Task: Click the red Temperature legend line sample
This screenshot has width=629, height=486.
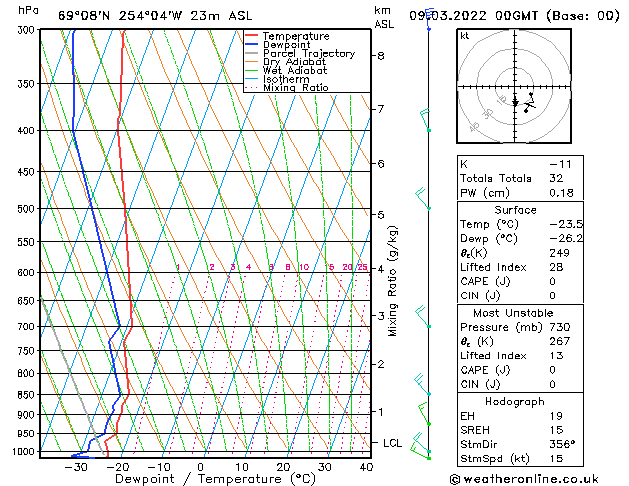Action: point(251,36)
